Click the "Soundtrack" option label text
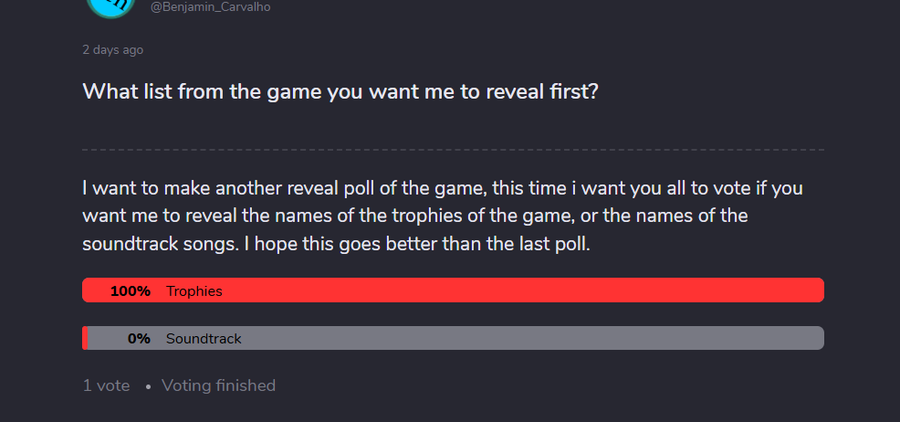The width and height of the screenshot is (900, 422). [204, 339]
